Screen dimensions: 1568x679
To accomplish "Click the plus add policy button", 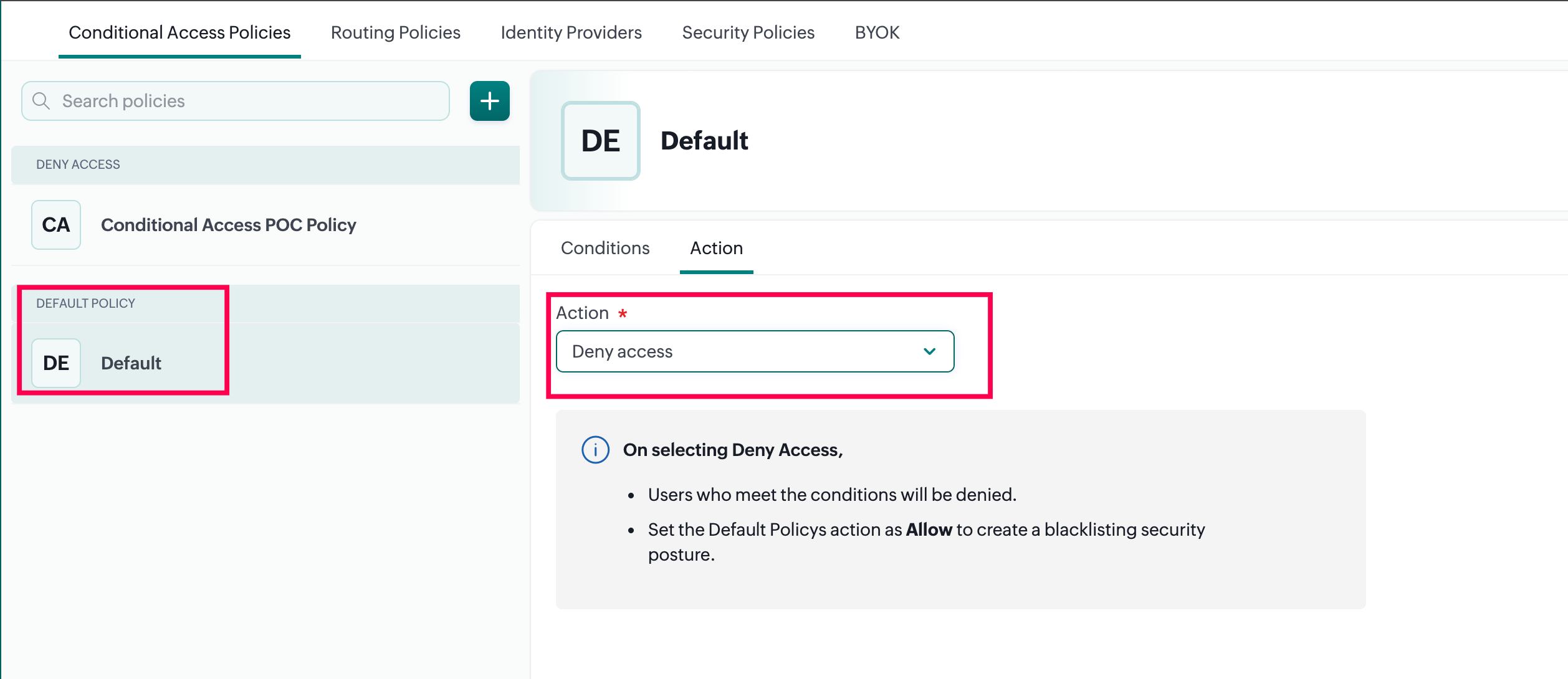I will (489, 101).
